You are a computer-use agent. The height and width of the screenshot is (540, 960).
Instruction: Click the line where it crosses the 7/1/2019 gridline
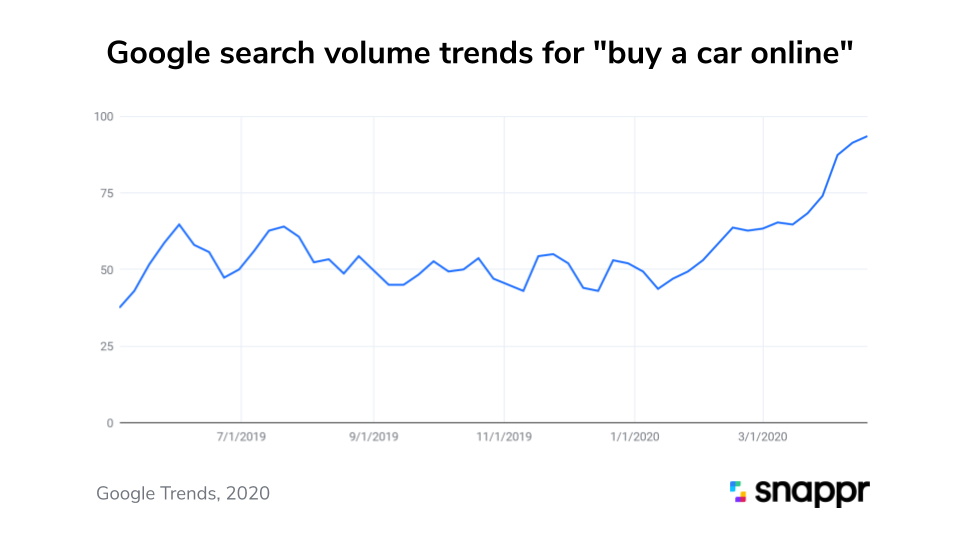pos(241,268)
